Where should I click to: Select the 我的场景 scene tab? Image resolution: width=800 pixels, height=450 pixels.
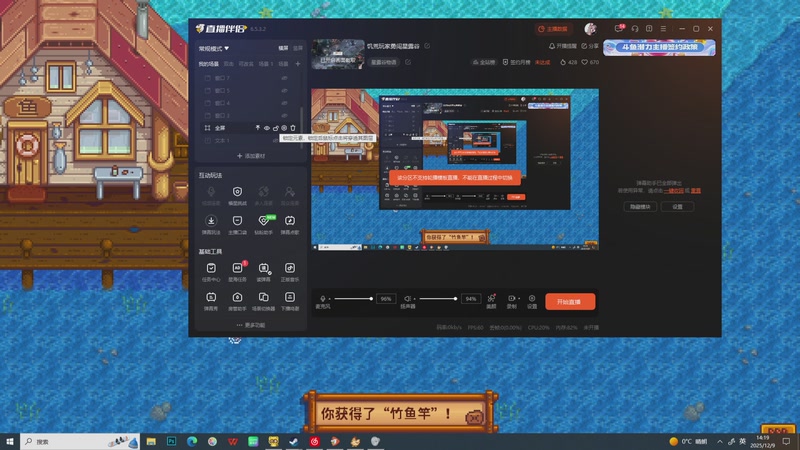tap(208, 64)
